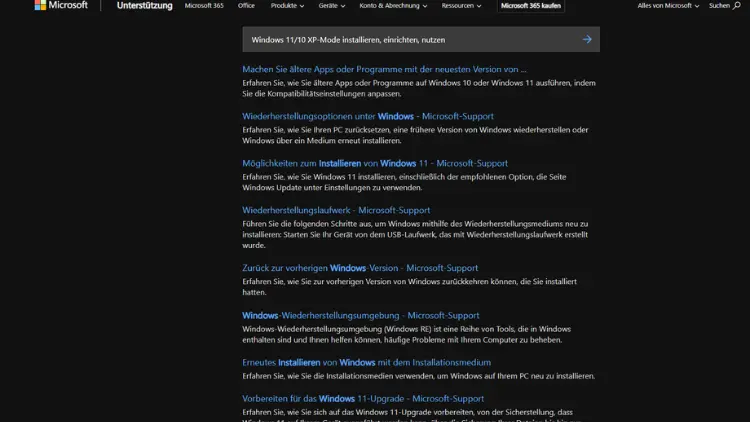Open Windows-Wiederherstellungsumgebung result link
Screen dimensions: 750x422
(x=361, y=315)
